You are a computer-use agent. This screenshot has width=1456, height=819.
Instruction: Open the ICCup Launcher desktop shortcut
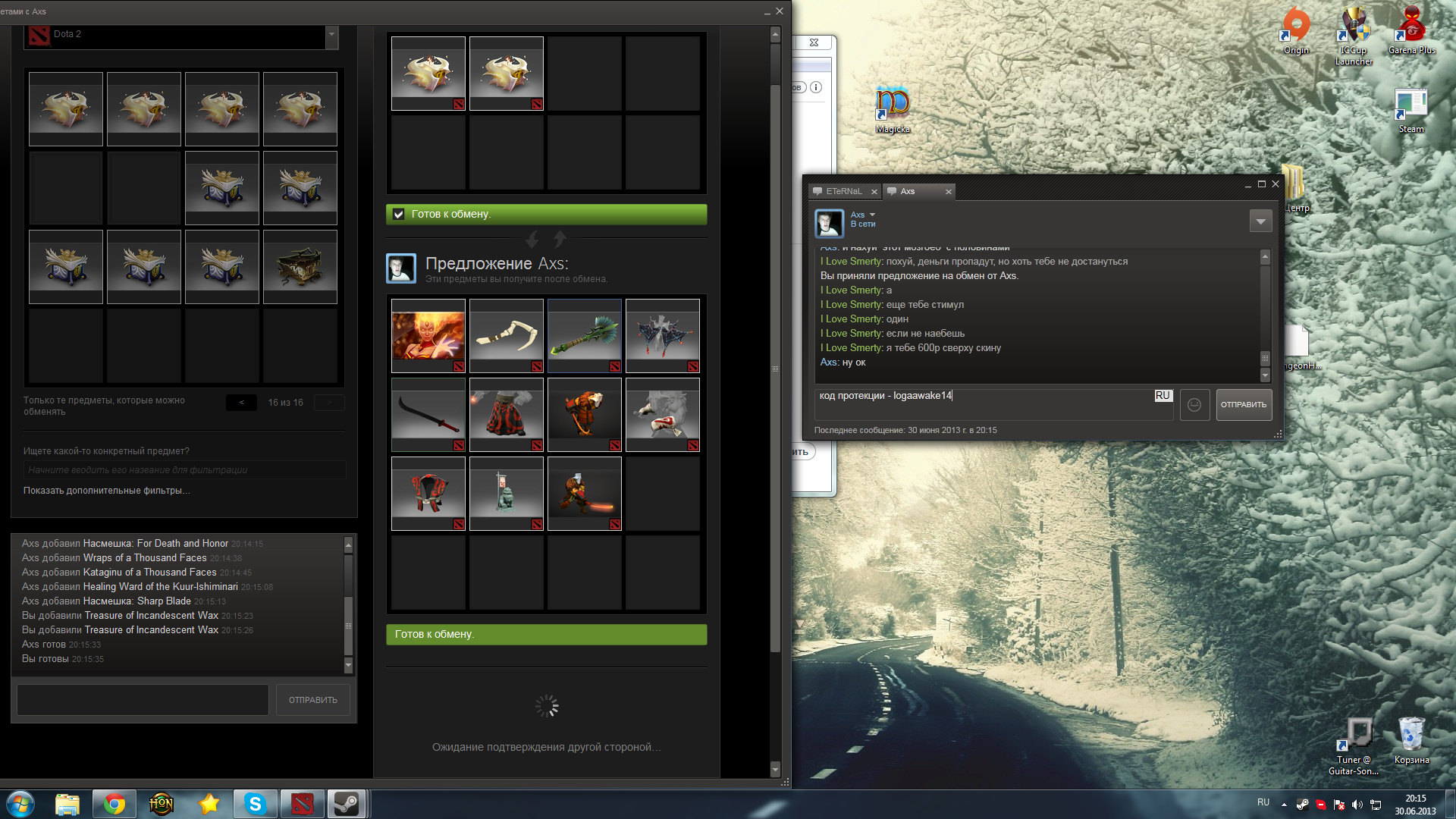1354,36
